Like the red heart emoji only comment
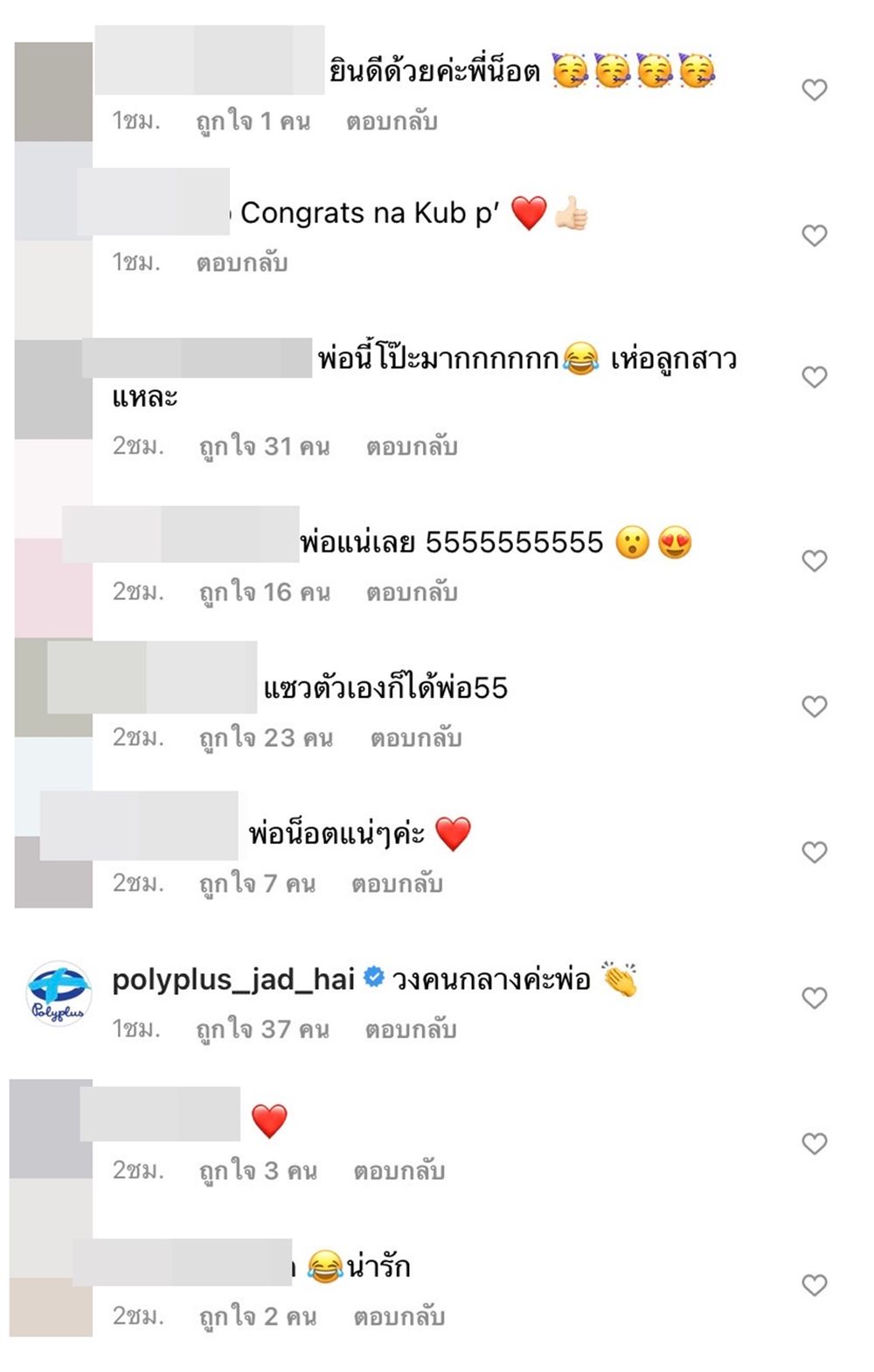Image resolution: width=874 pixels, height=1372 pixels. [x=814, y=1143]
